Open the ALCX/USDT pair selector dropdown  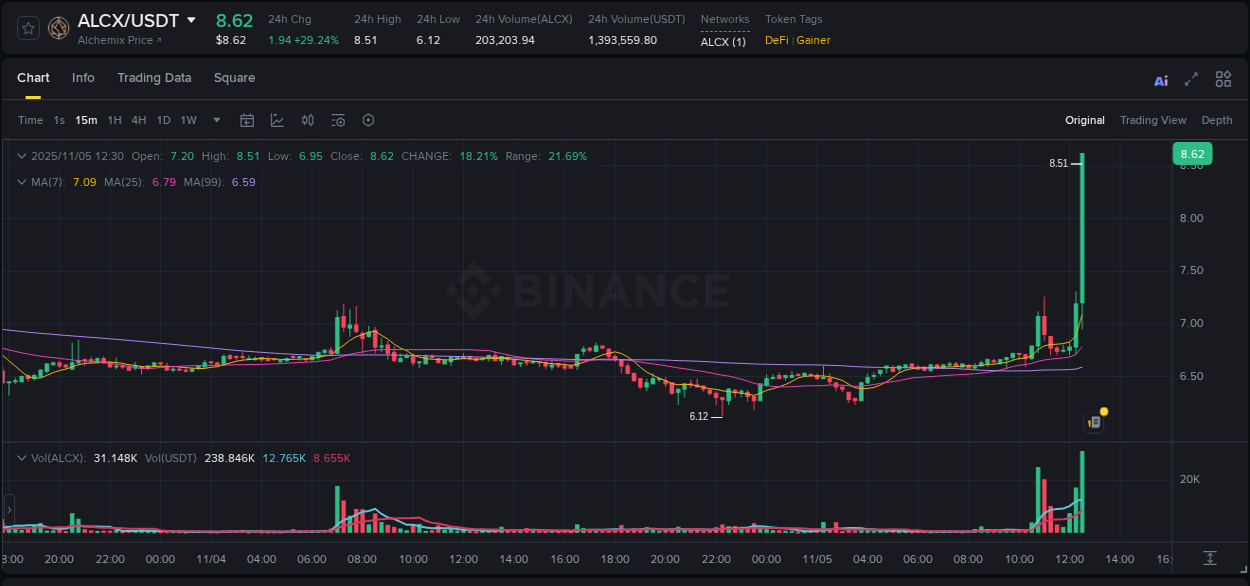(191, 20)
